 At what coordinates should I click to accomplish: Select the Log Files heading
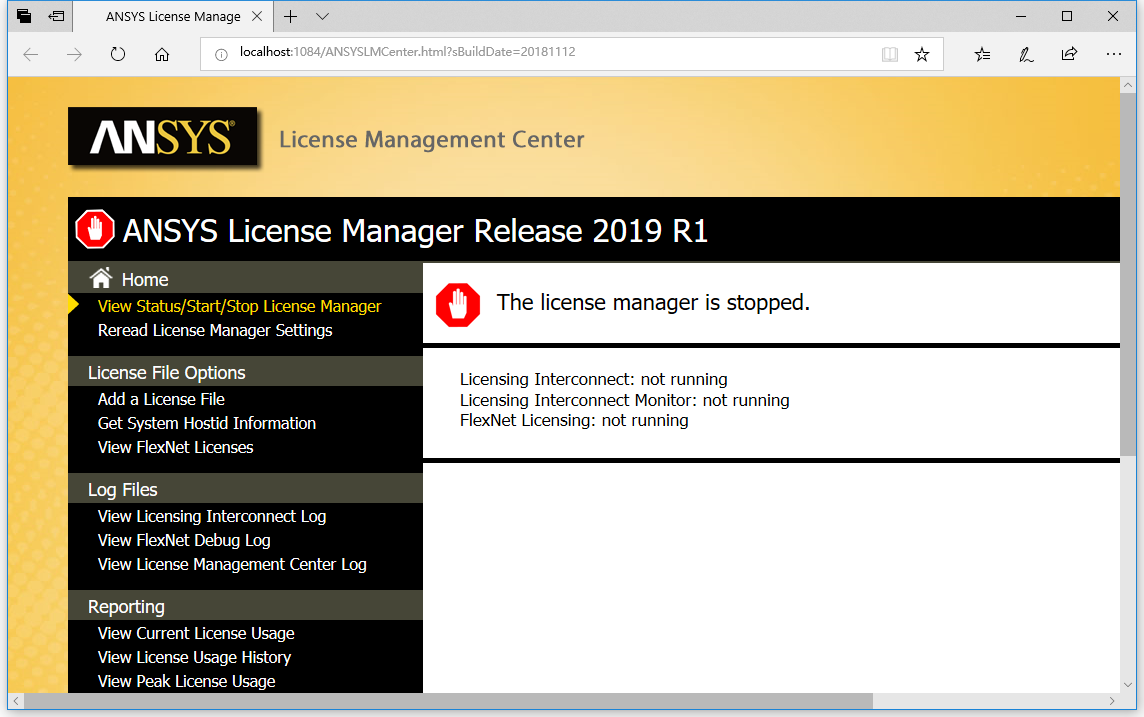123,489
